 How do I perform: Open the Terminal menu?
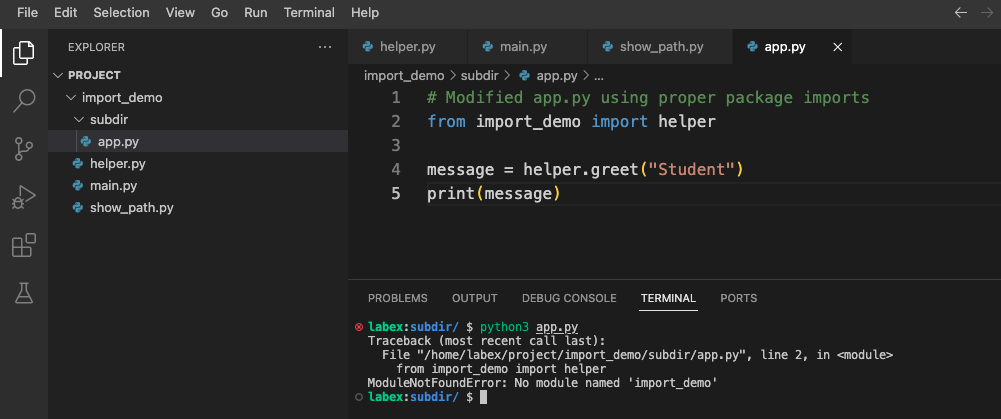(x=309, y=13)
